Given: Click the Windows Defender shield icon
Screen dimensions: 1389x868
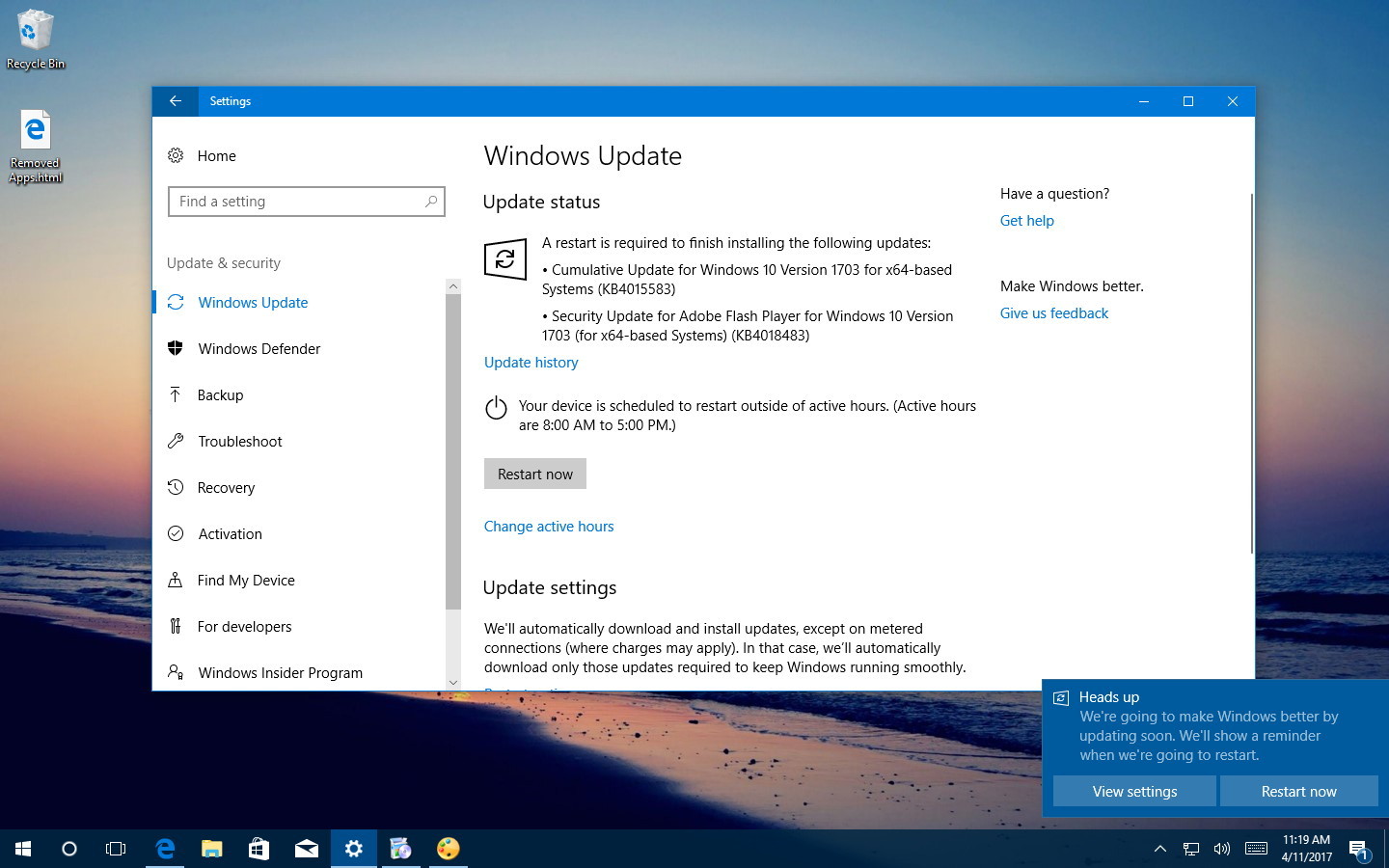Looking at the screenshot, I should (176, 348).
